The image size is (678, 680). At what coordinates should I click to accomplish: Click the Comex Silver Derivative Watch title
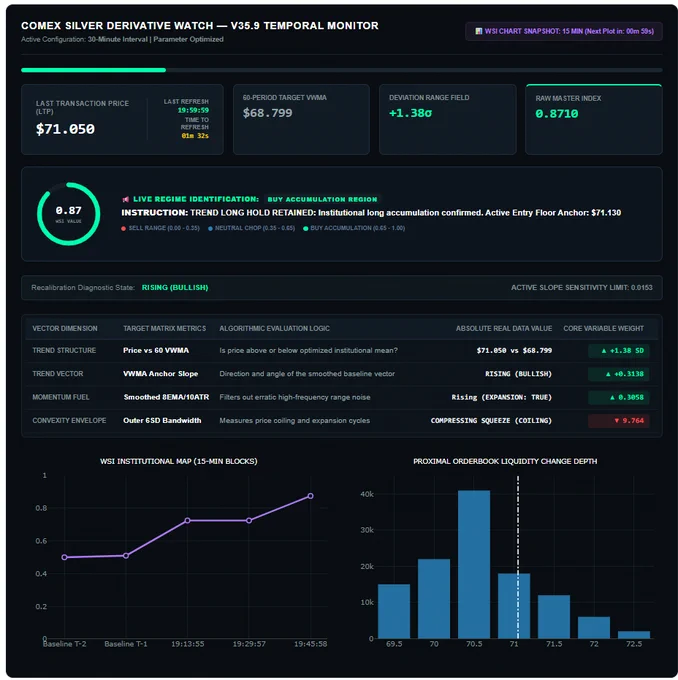200,26
